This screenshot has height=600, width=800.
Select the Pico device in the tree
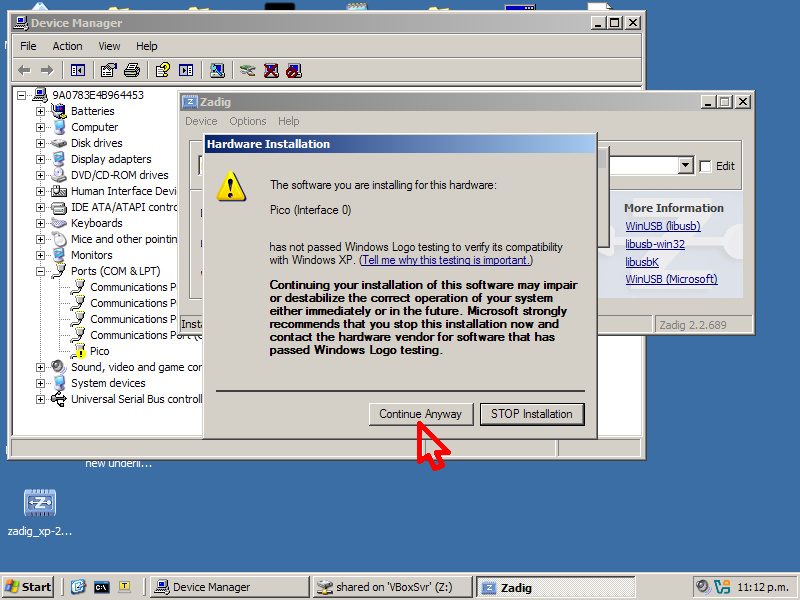(99, 351)
